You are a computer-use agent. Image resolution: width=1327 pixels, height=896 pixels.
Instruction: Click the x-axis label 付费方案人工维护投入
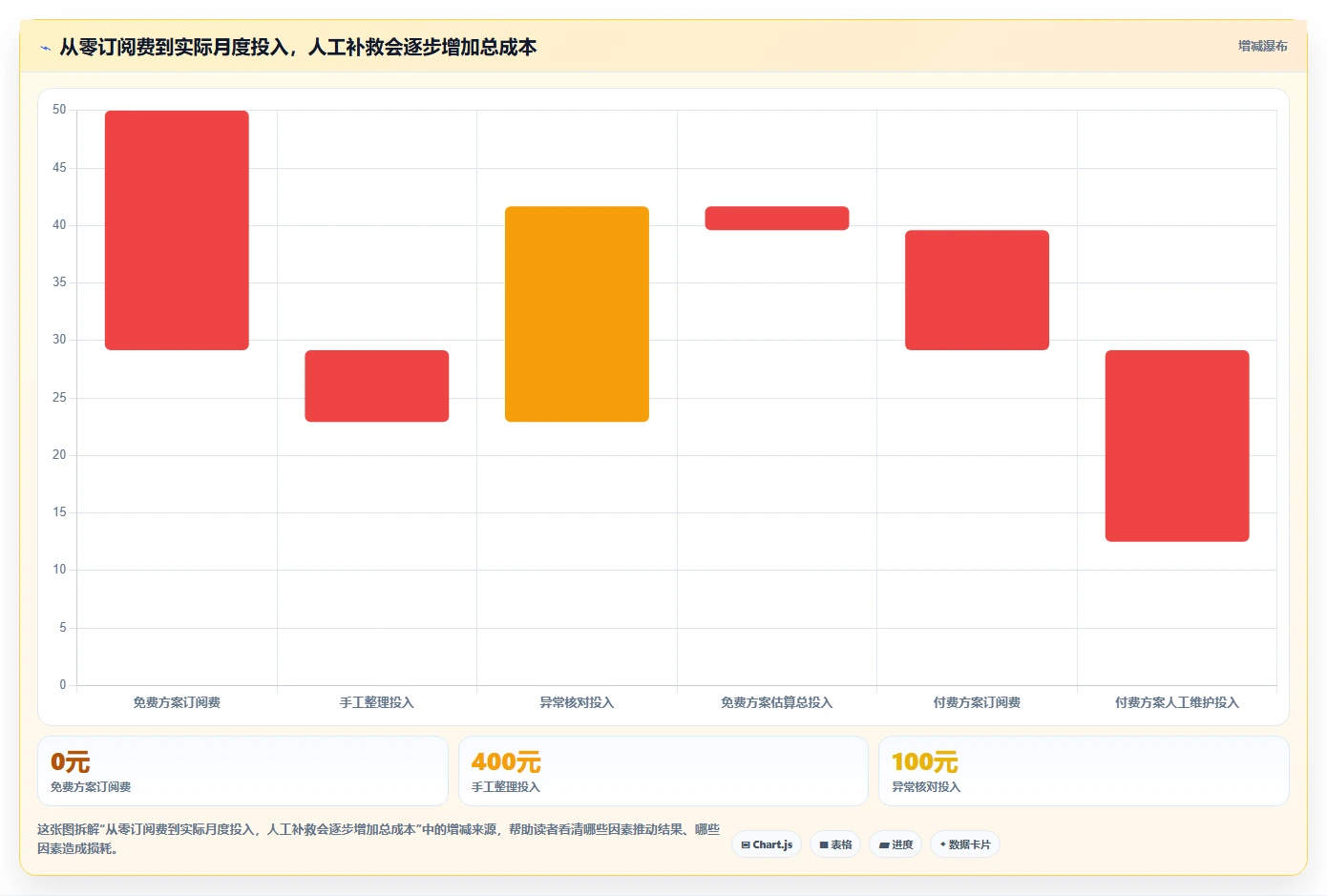point(1177,702)
